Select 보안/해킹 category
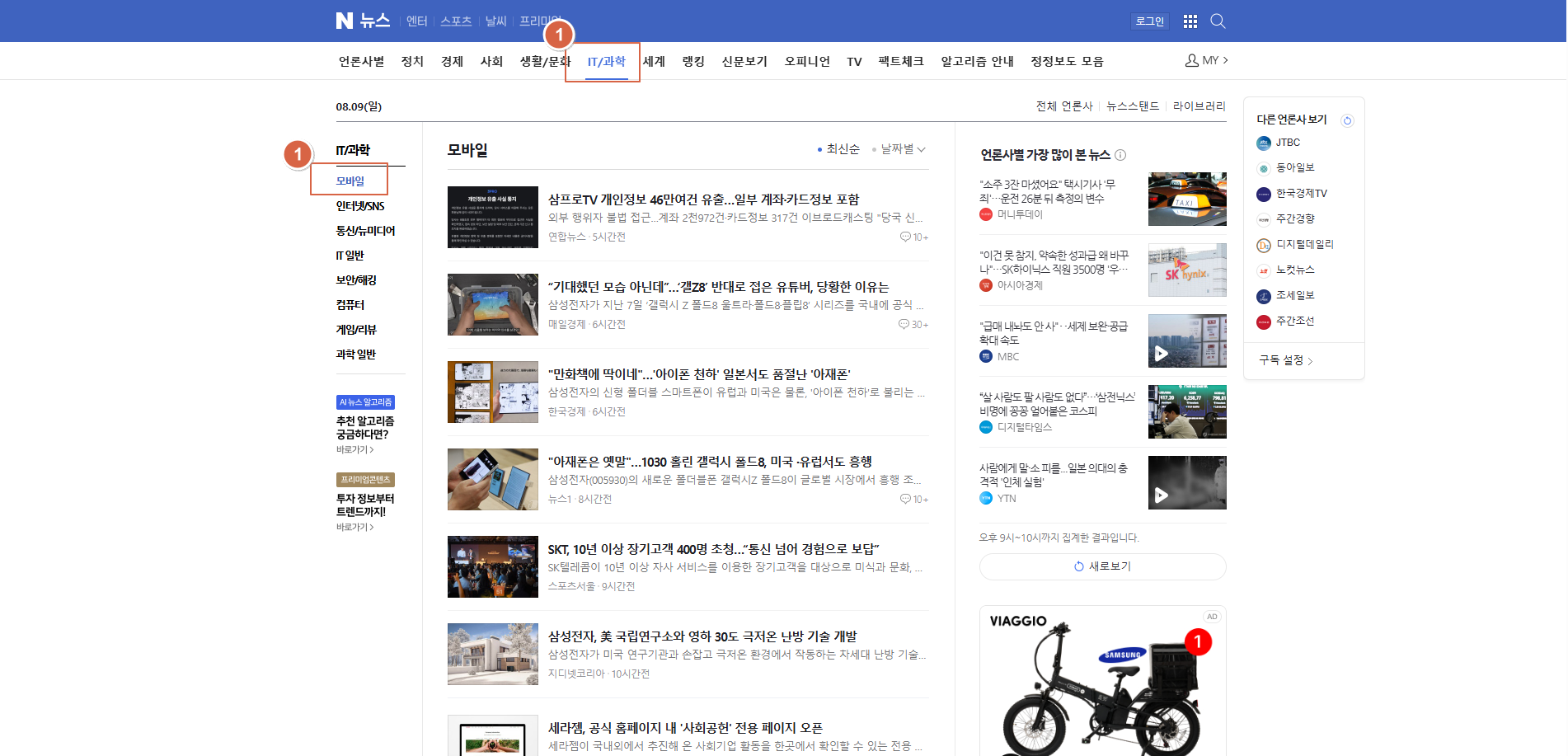 pos(356,280)
